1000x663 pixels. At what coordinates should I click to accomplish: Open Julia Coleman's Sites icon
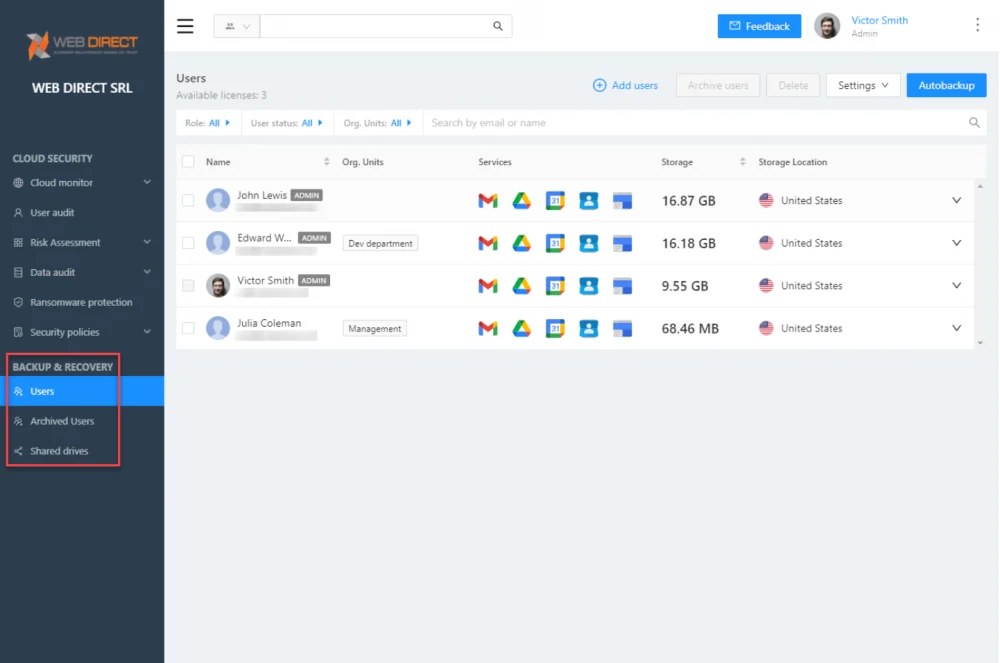[x=622, y=329]
